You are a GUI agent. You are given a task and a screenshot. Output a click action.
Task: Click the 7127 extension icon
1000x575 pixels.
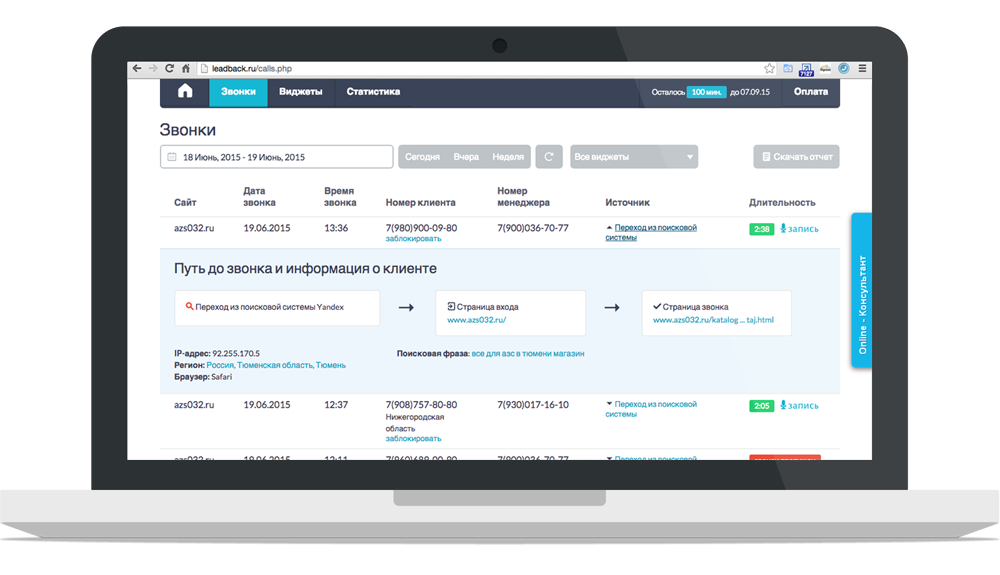coord(807,69)
